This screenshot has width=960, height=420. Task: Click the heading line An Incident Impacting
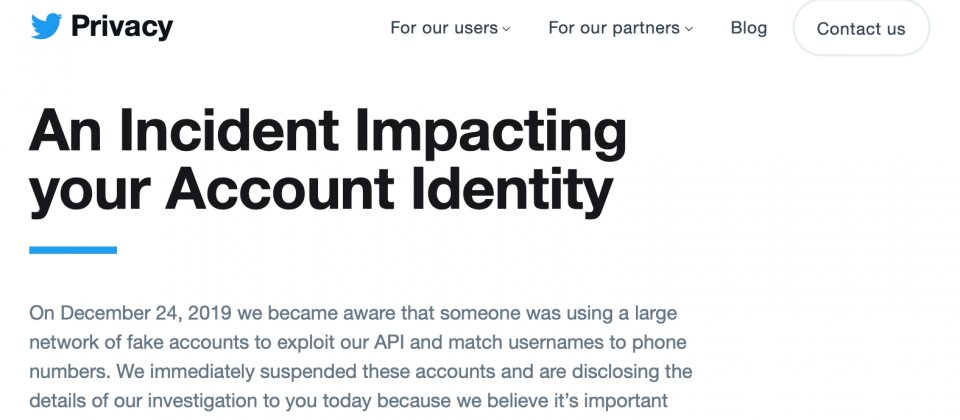328,133
